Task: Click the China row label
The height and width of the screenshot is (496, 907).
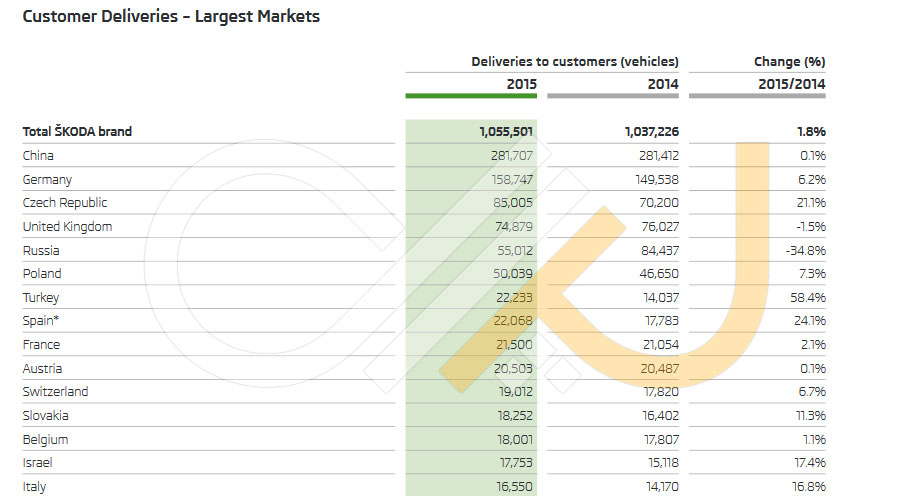Action: pyautogui.click(x=38, y=155)
